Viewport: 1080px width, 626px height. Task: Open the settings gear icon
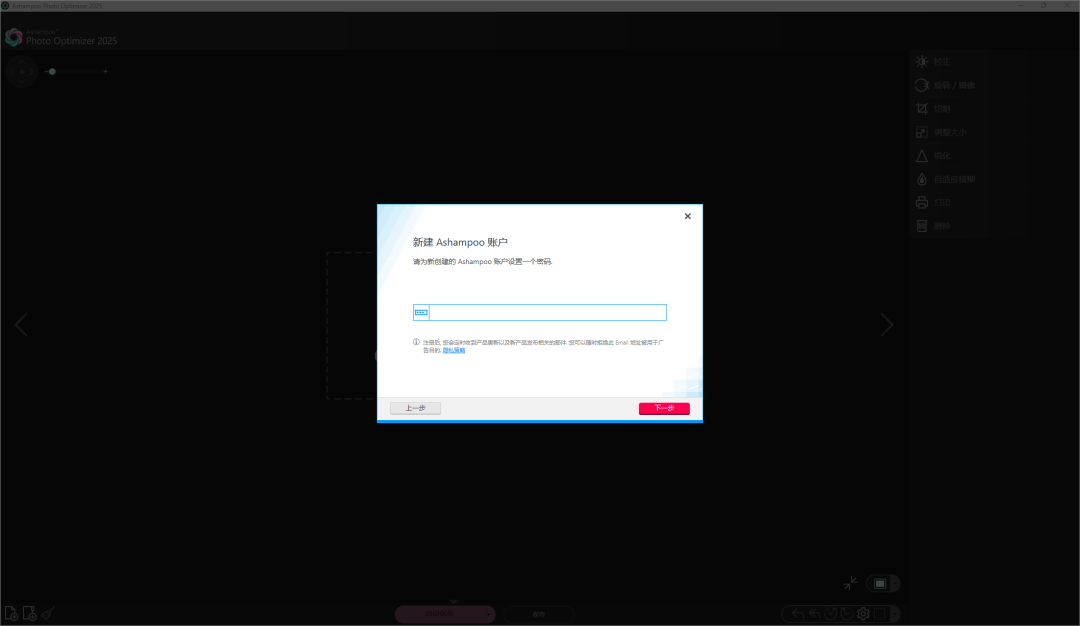(x=863, y=614)
